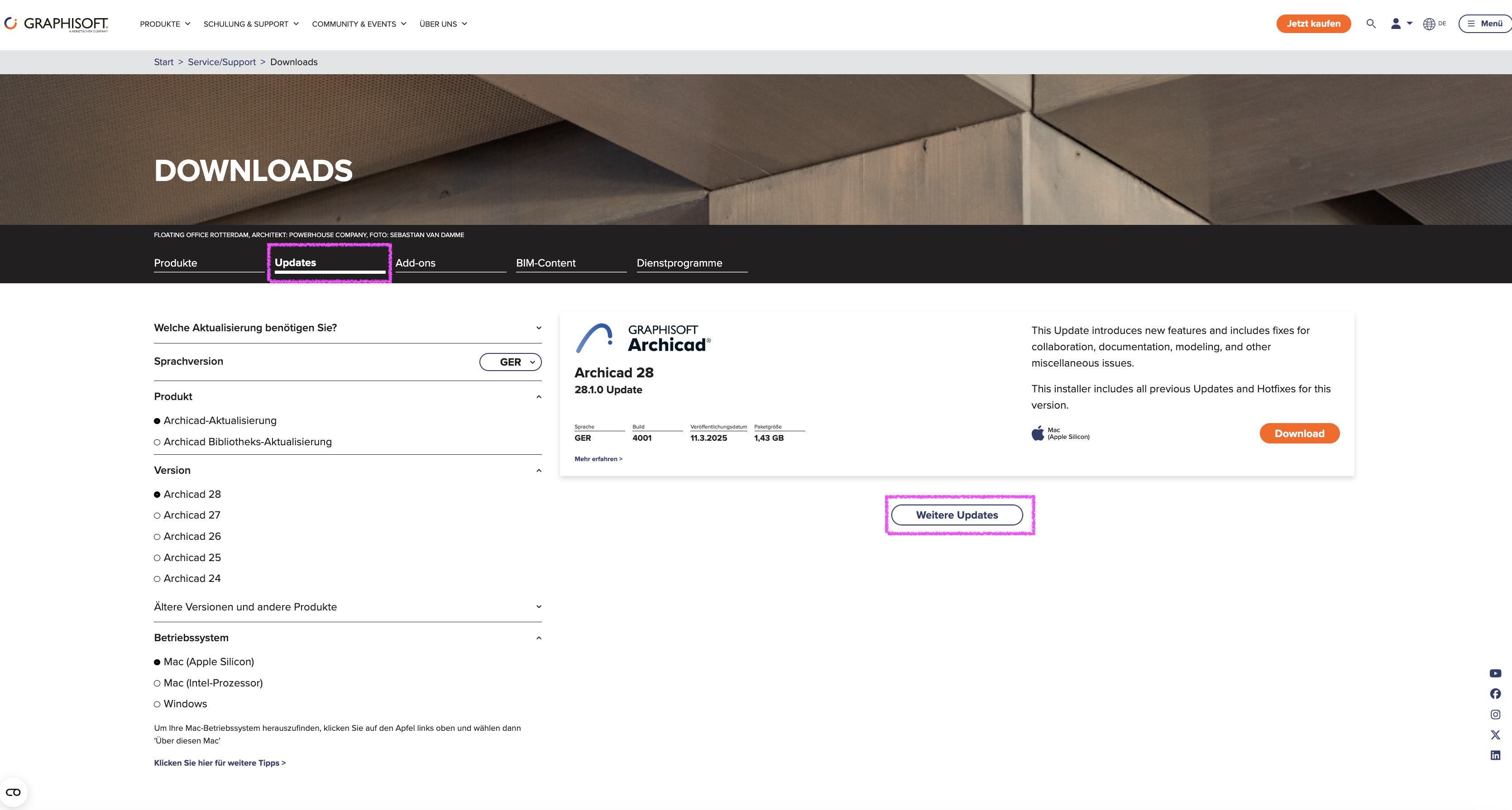
Task: Click the release date 11.3.2025
Action: click(x=708, y=438)
